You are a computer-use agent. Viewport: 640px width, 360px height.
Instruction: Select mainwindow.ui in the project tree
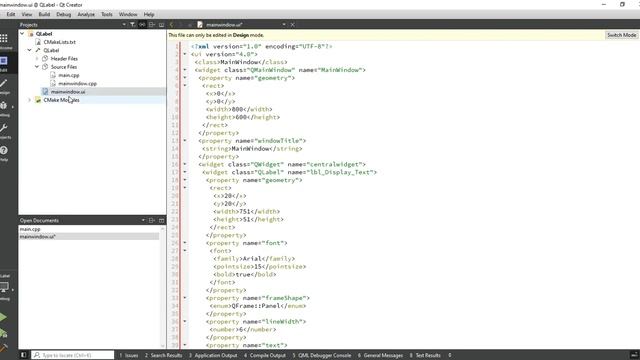68,92
